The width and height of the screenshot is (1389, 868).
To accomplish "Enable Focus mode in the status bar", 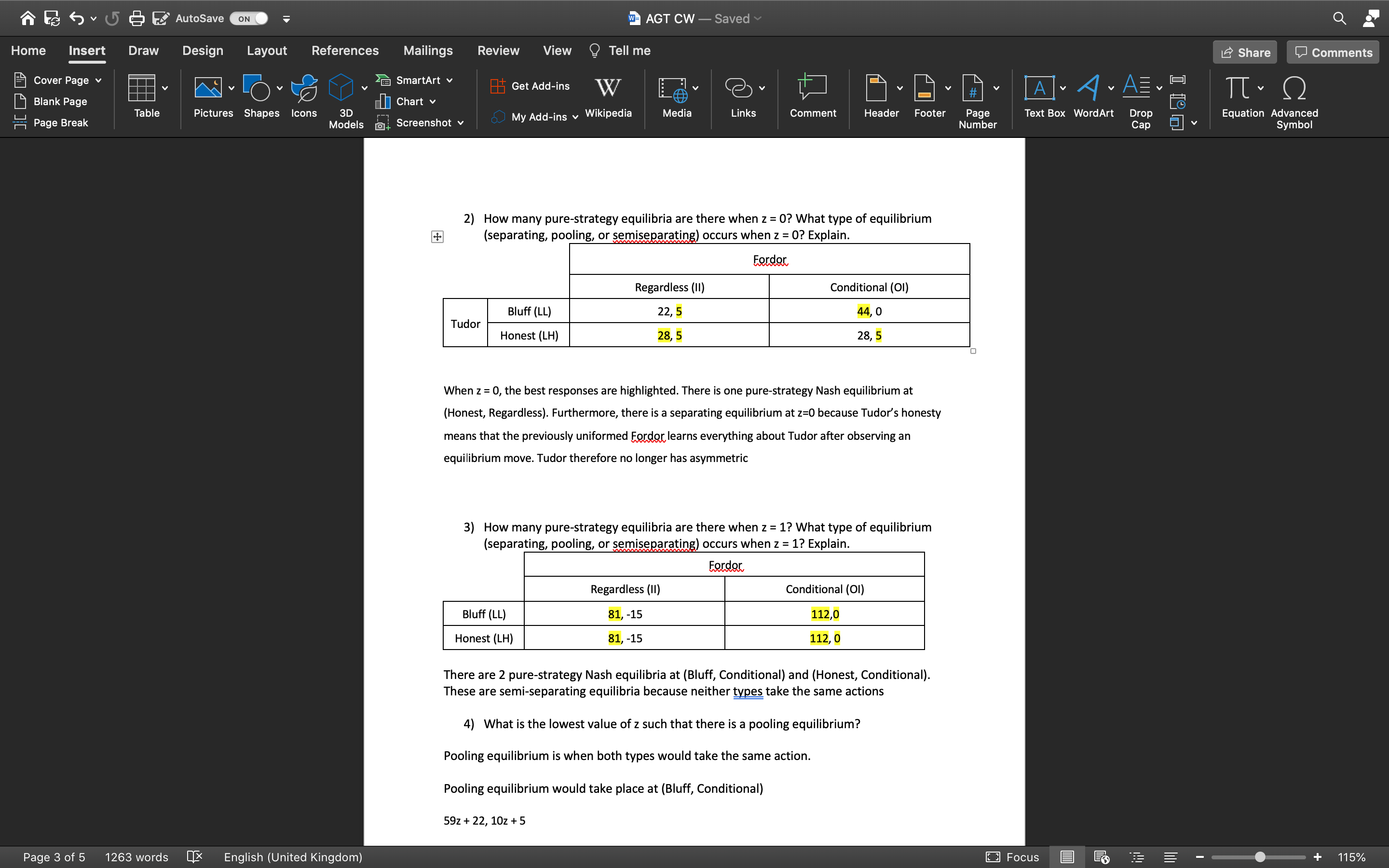I will (1012, 856).
